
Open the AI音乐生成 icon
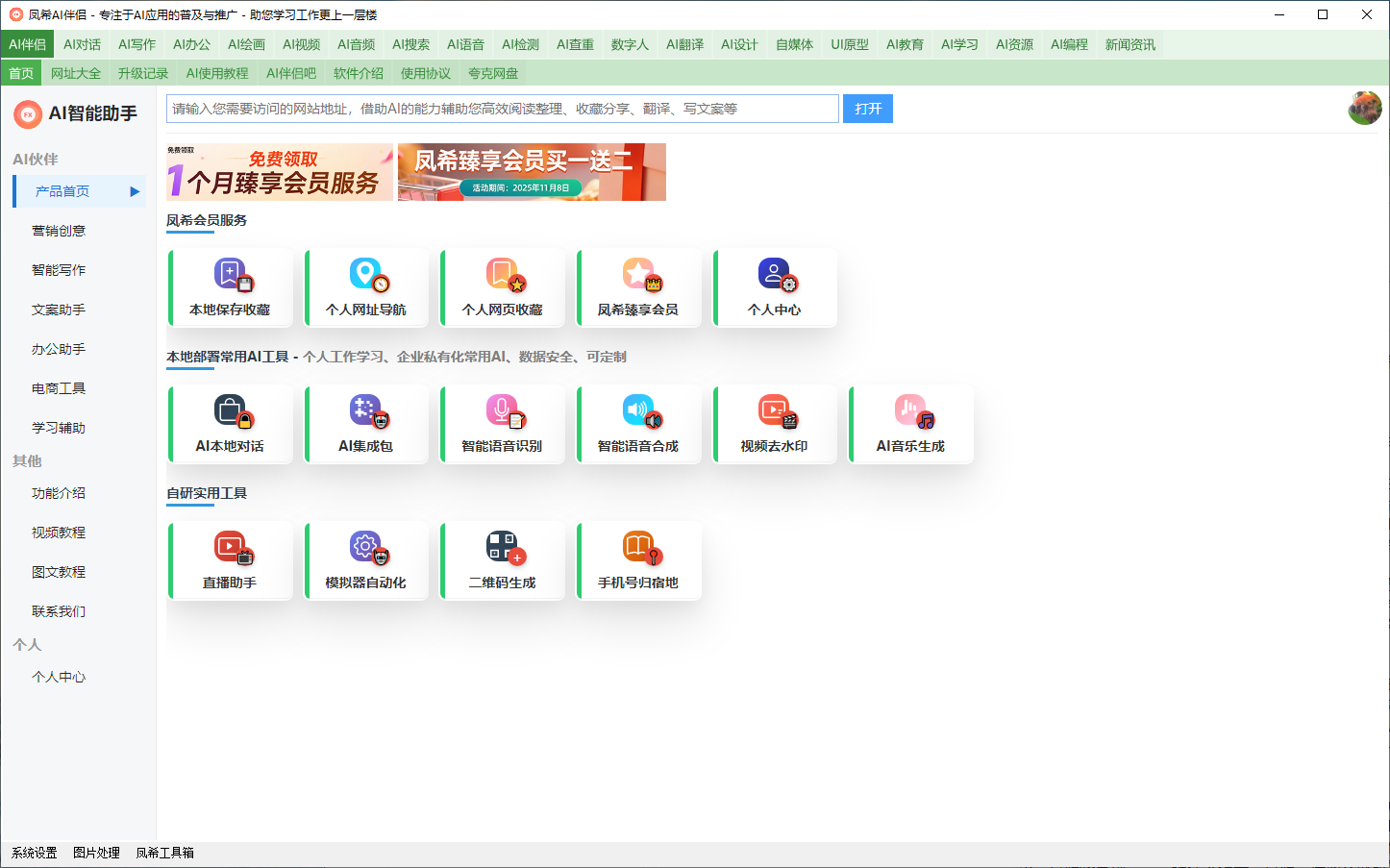(x=911, y=412)
